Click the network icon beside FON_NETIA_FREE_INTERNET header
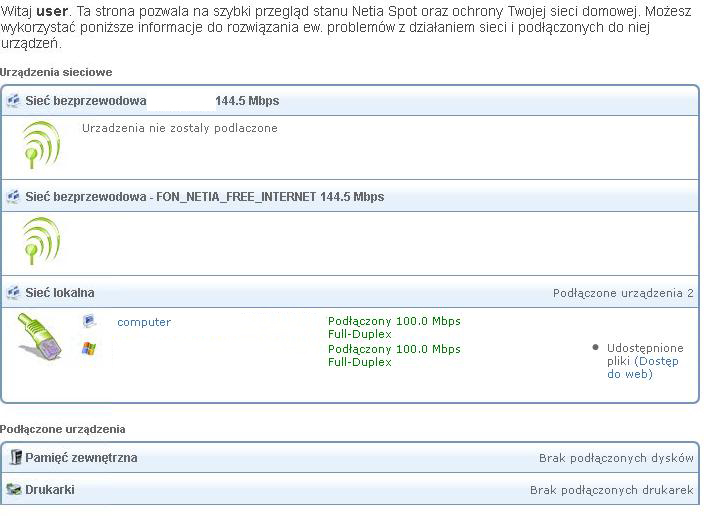 pos(14,196)
